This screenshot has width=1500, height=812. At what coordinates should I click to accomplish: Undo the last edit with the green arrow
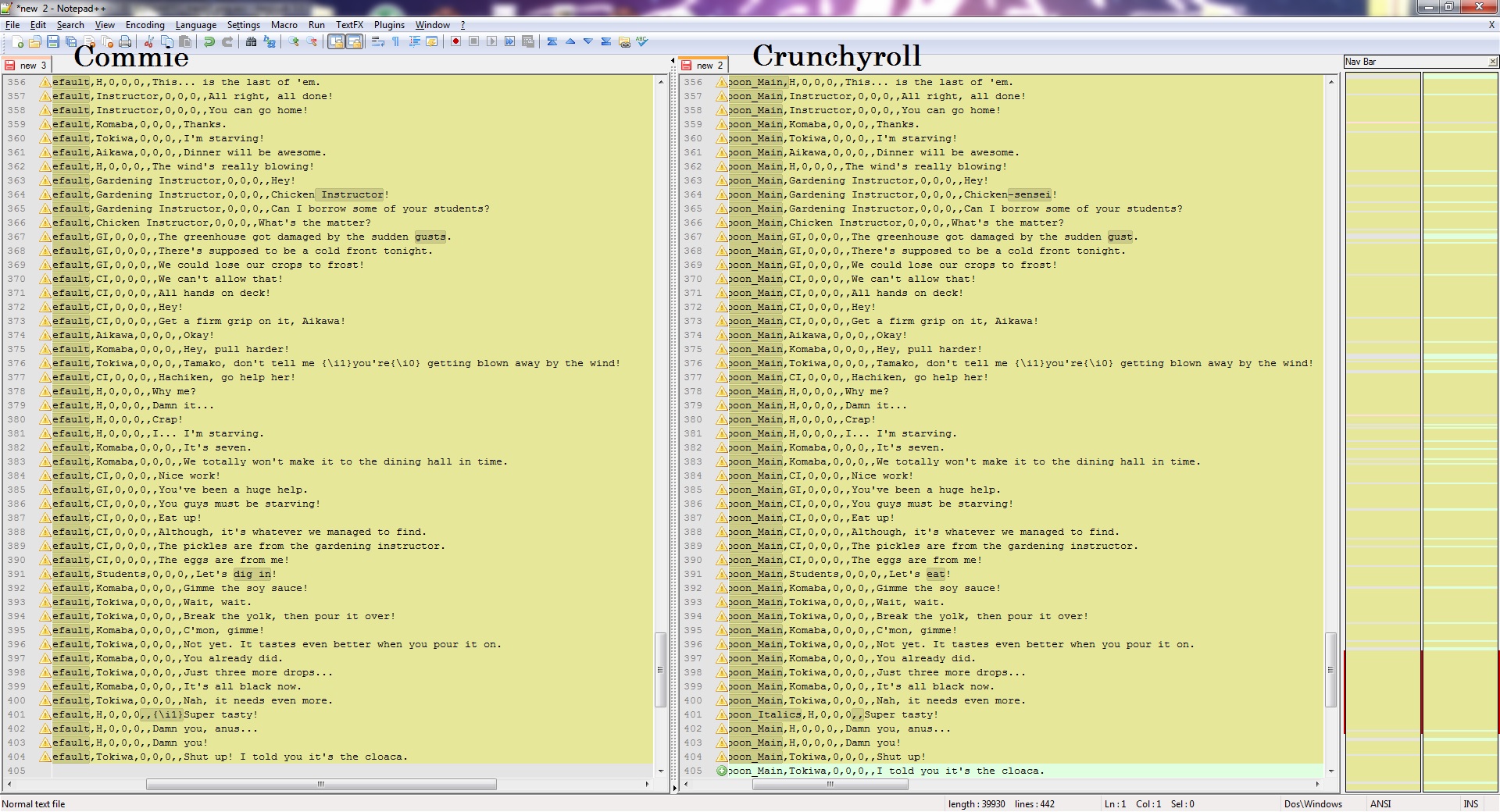pyautogui.click(x=209, y=41)
